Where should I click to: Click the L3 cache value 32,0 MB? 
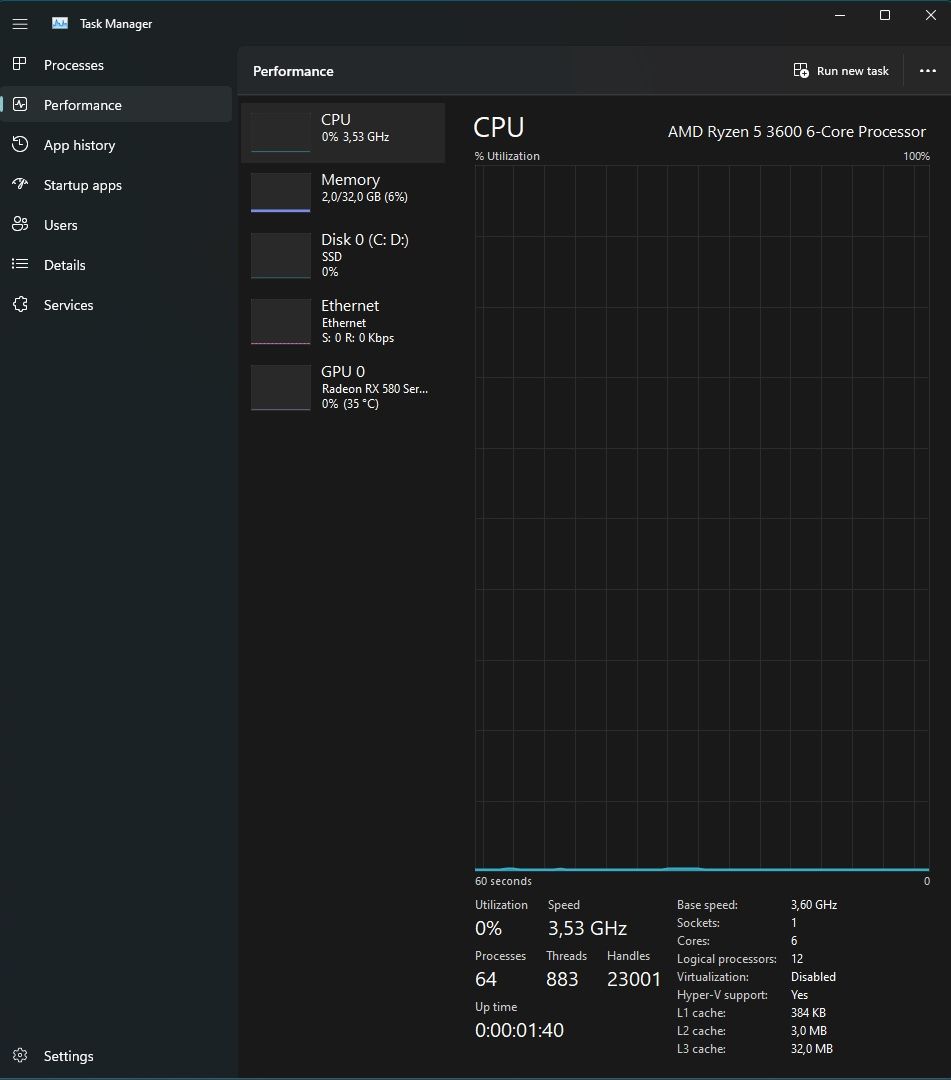812,1048
